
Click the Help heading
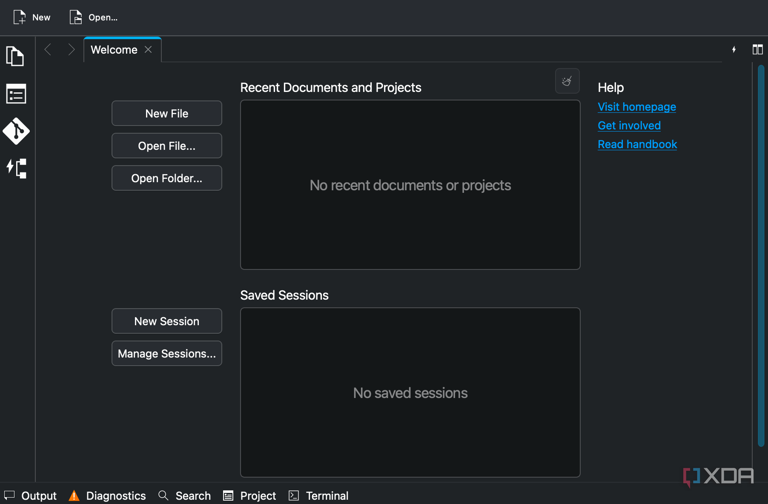[x=611, y=87]
